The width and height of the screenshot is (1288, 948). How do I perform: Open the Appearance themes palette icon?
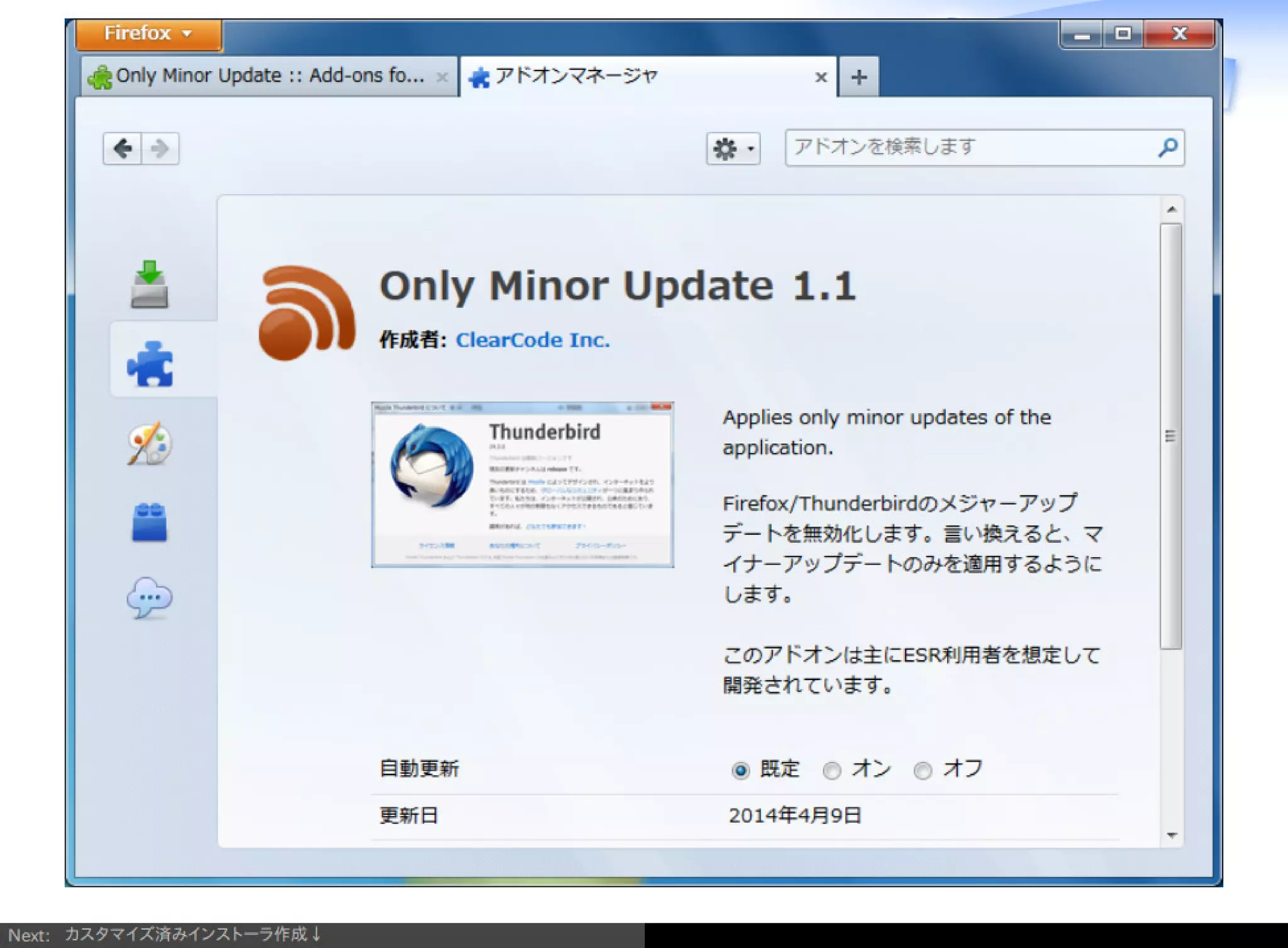pos(150,443)
